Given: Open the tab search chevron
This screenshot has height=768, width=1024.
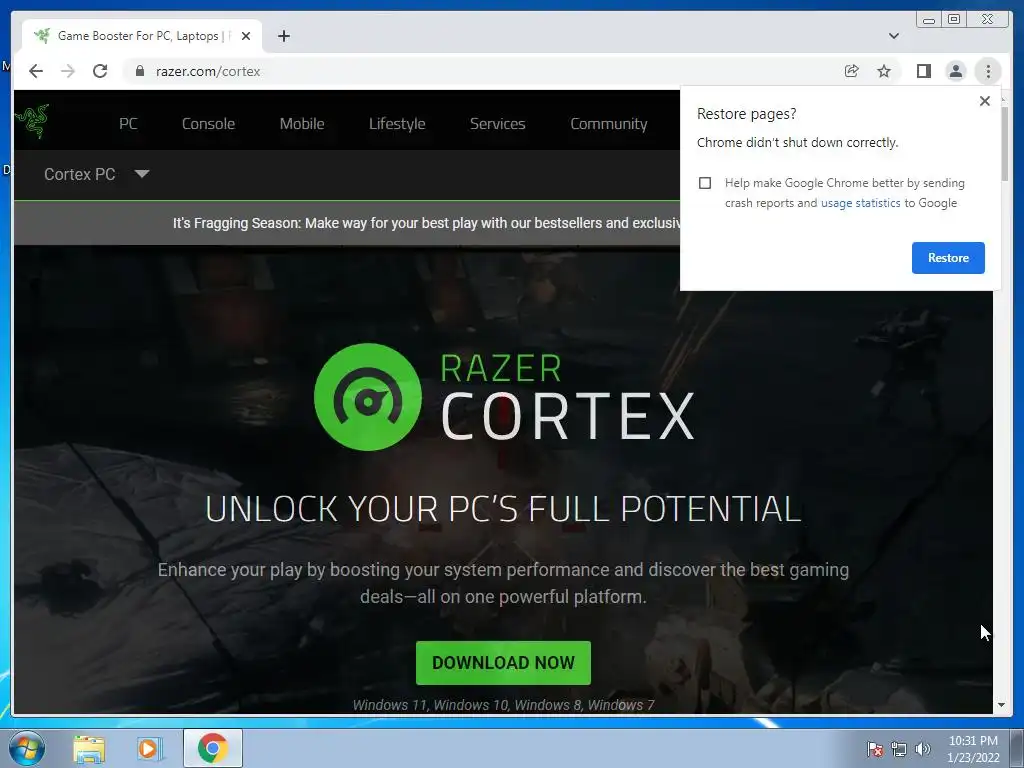Looking at the screenshot, I should pyautogui.click(x=894, y=36).
